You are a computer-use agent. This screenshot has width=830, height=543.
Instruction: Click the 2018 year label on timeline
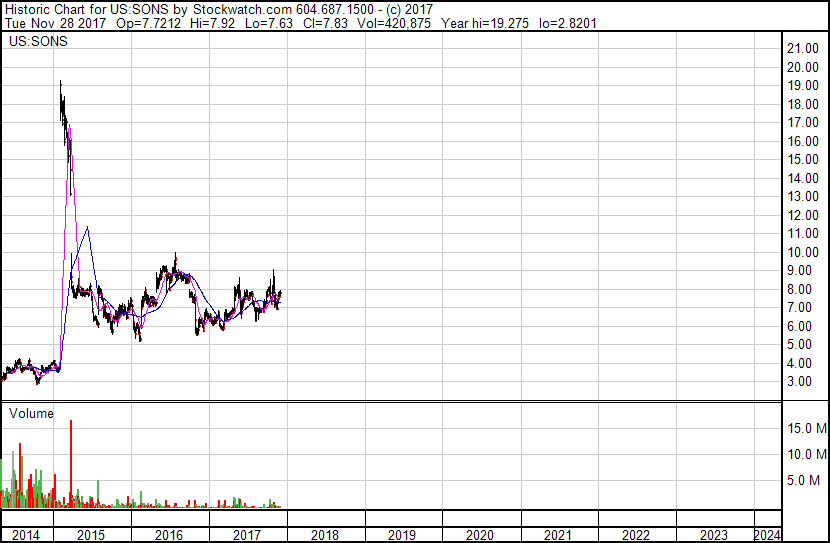(324, 535)
